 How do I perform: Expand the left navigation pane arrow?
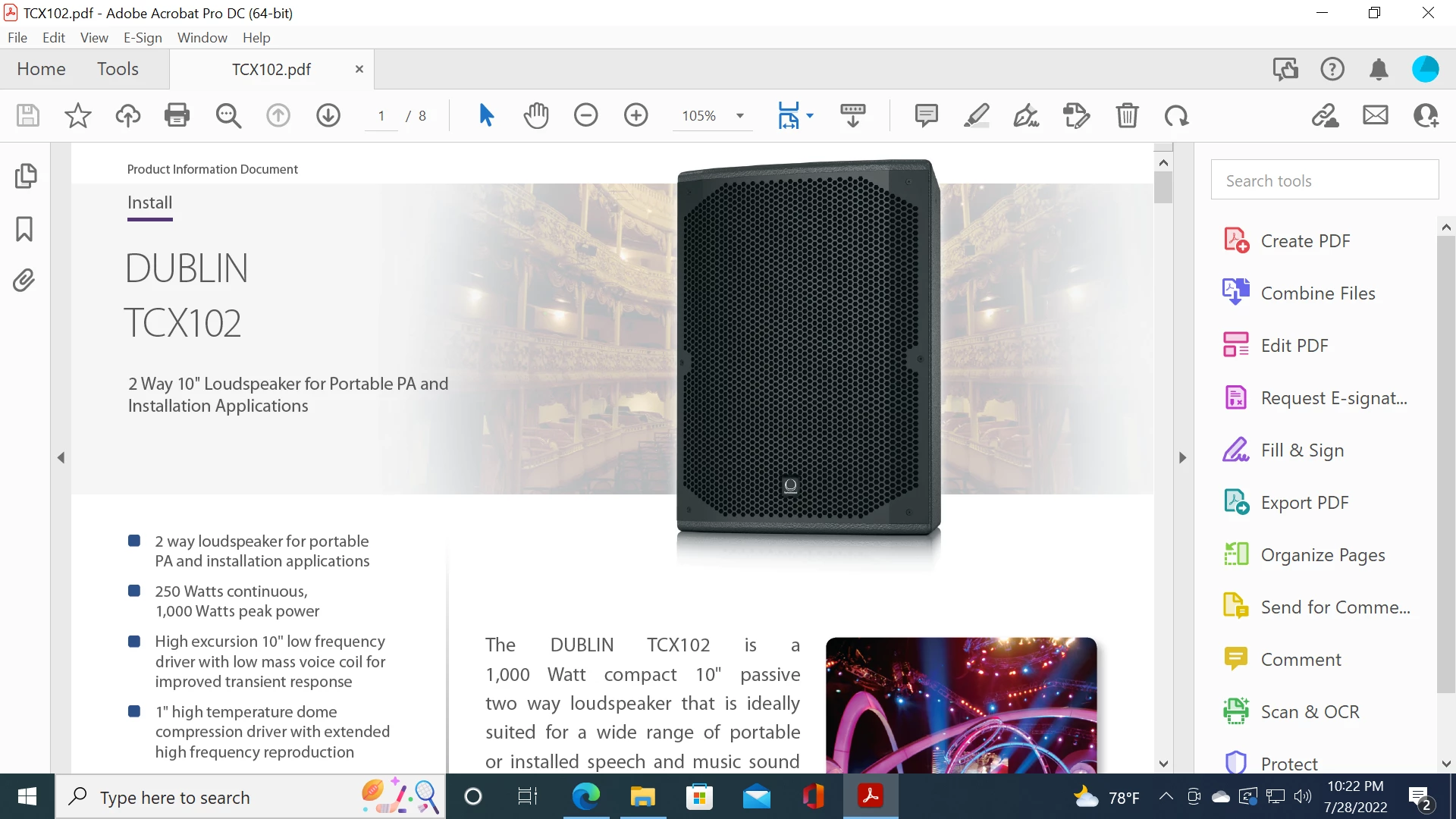[61, 457]
